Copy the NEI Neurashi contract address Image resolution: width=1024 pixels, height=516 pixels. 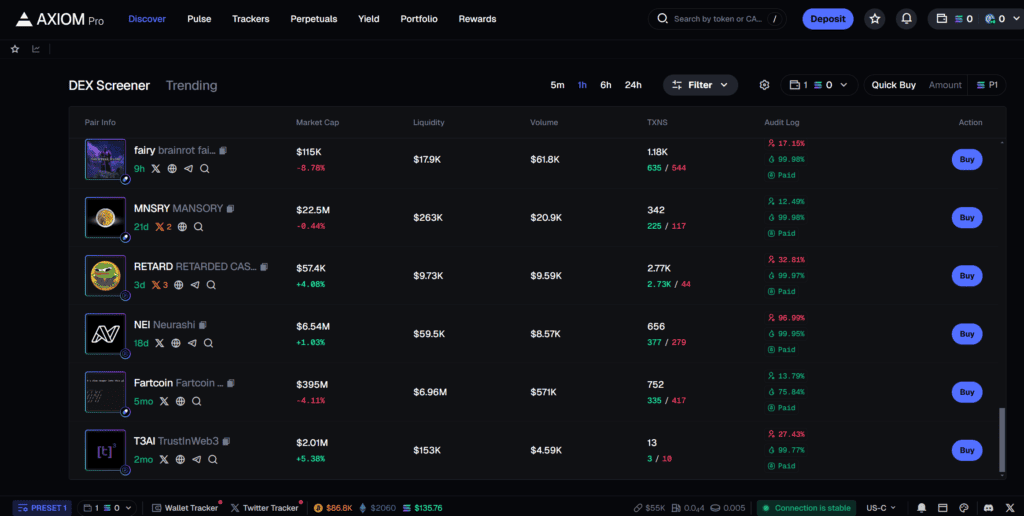pyautogui.click(x=202, y=325)
